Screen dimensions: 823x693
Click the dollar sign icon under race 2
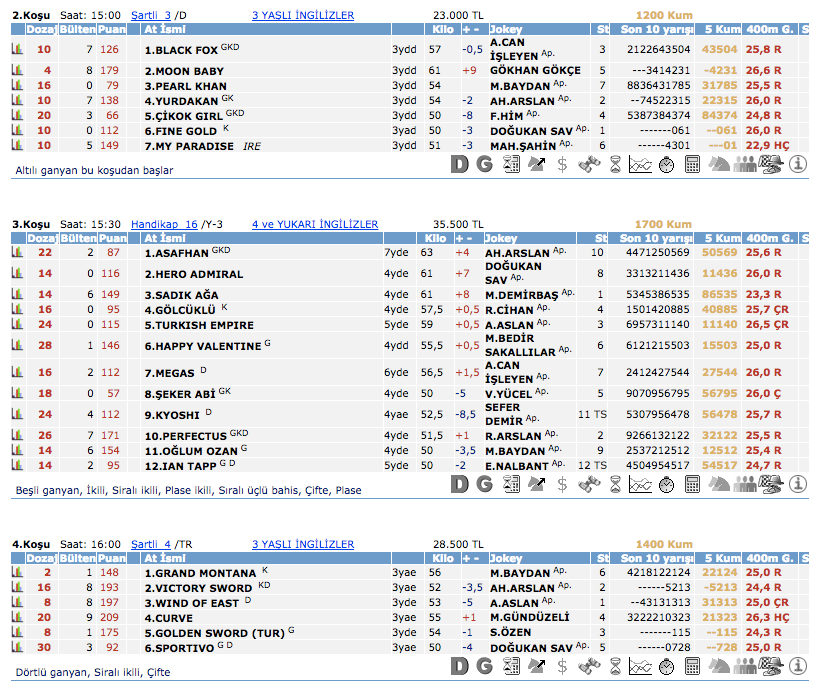(x=563, y=165)
